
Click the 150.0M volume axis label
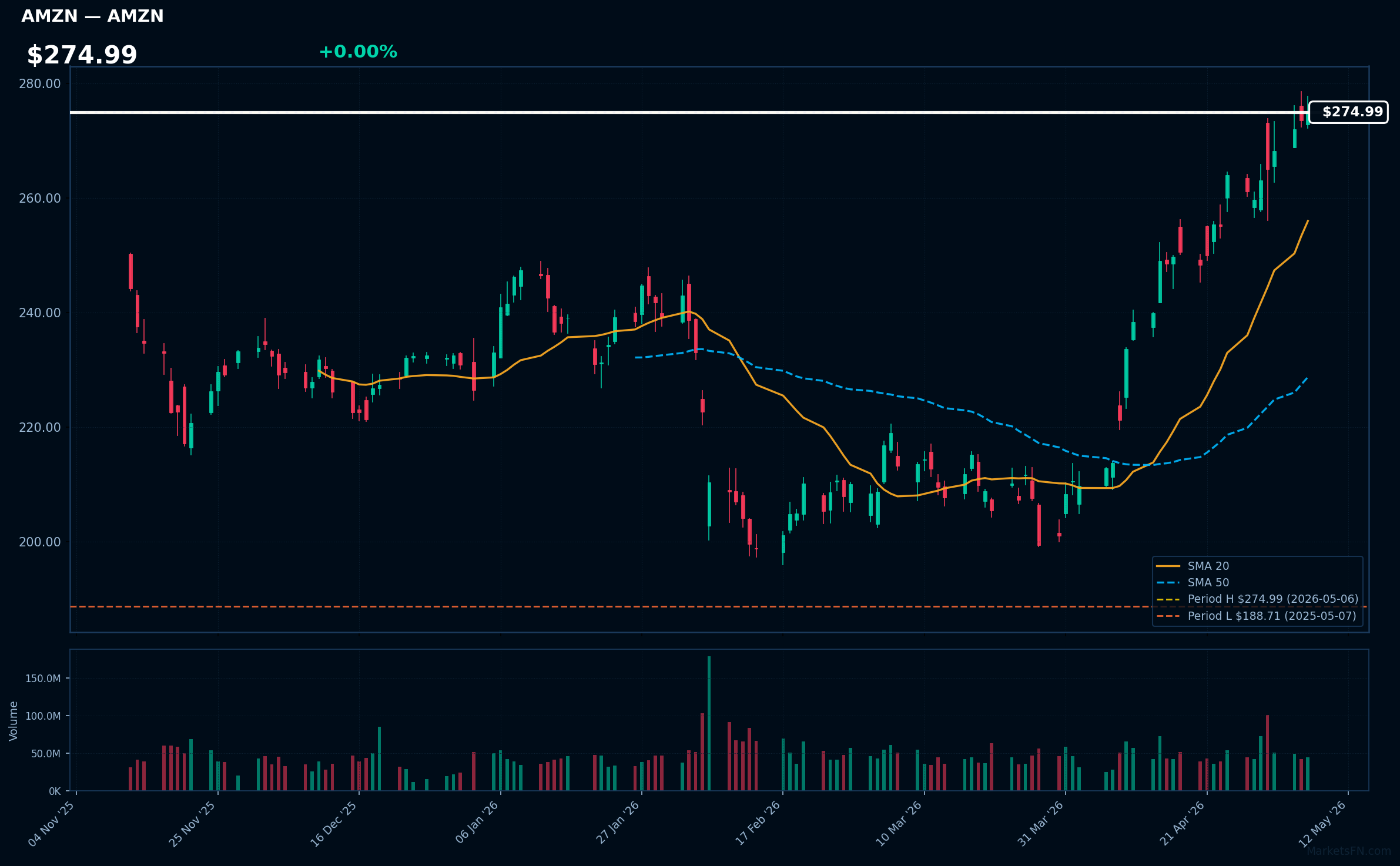[x=43, y=679]
